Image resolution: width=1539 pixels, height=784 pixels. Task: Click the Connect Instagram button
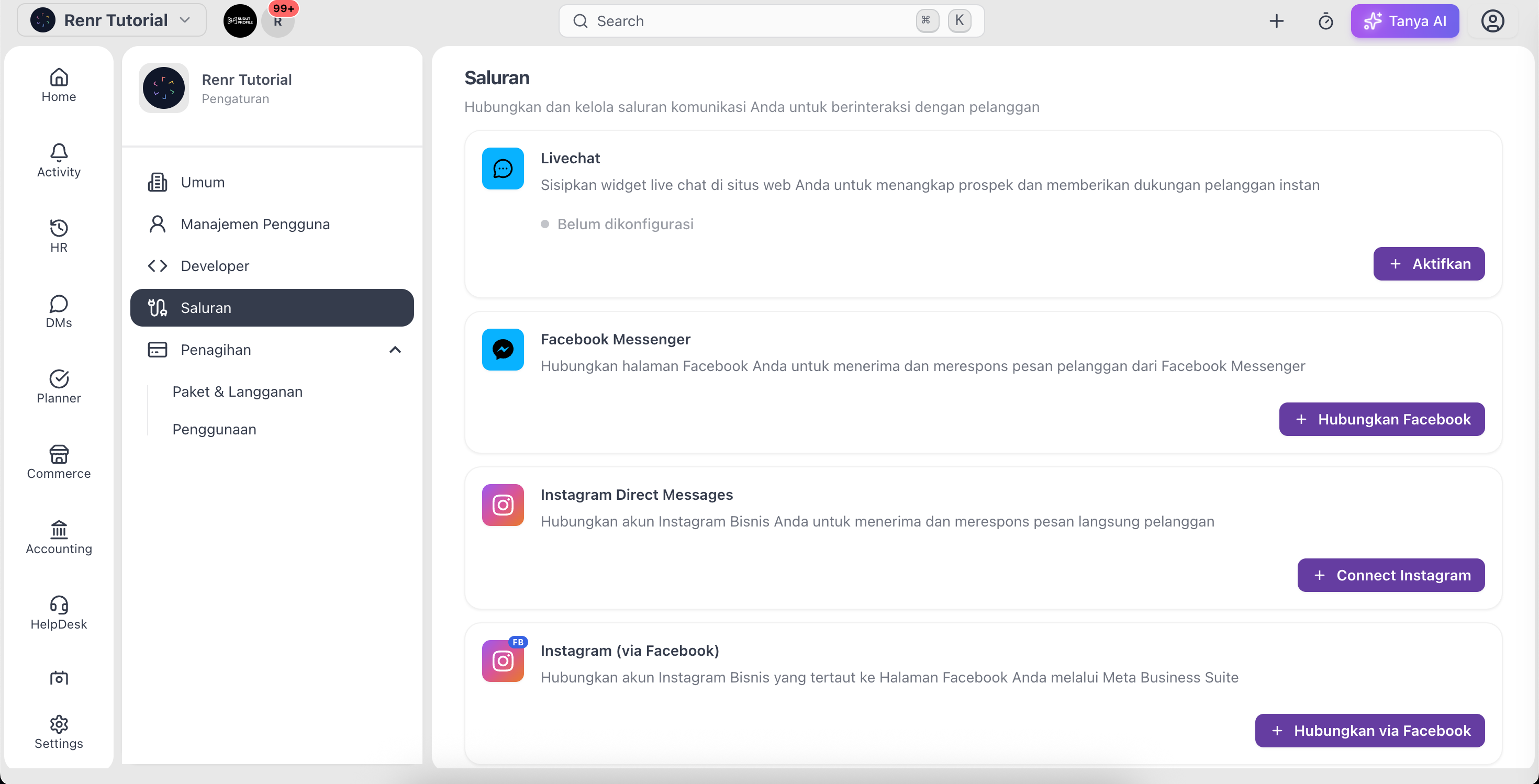click(x=1391, y=575)
